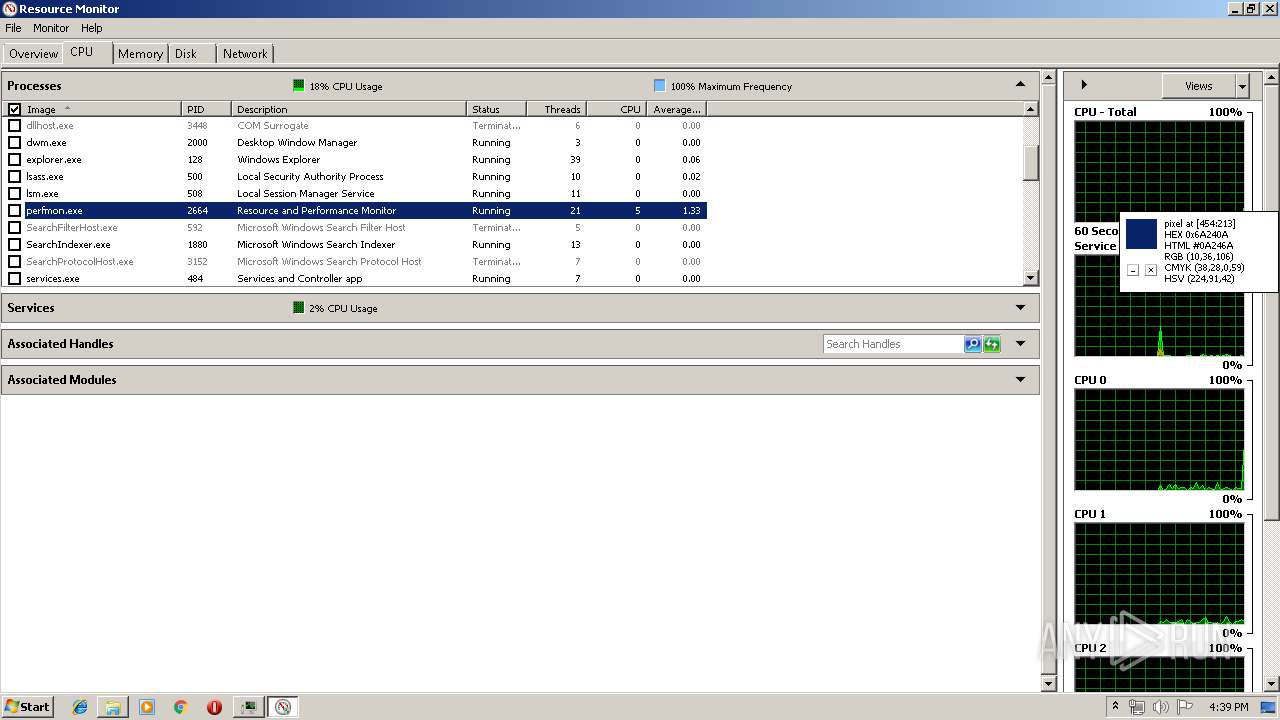Check the explorer.exe process checkbox

pos(14,160)
